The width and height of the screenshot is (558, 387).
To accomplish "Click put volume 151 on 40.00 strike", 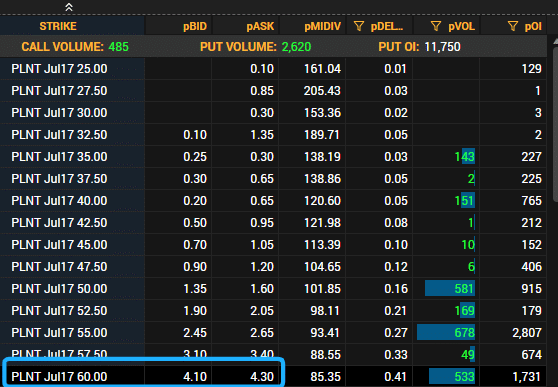I will pos(464,201).
